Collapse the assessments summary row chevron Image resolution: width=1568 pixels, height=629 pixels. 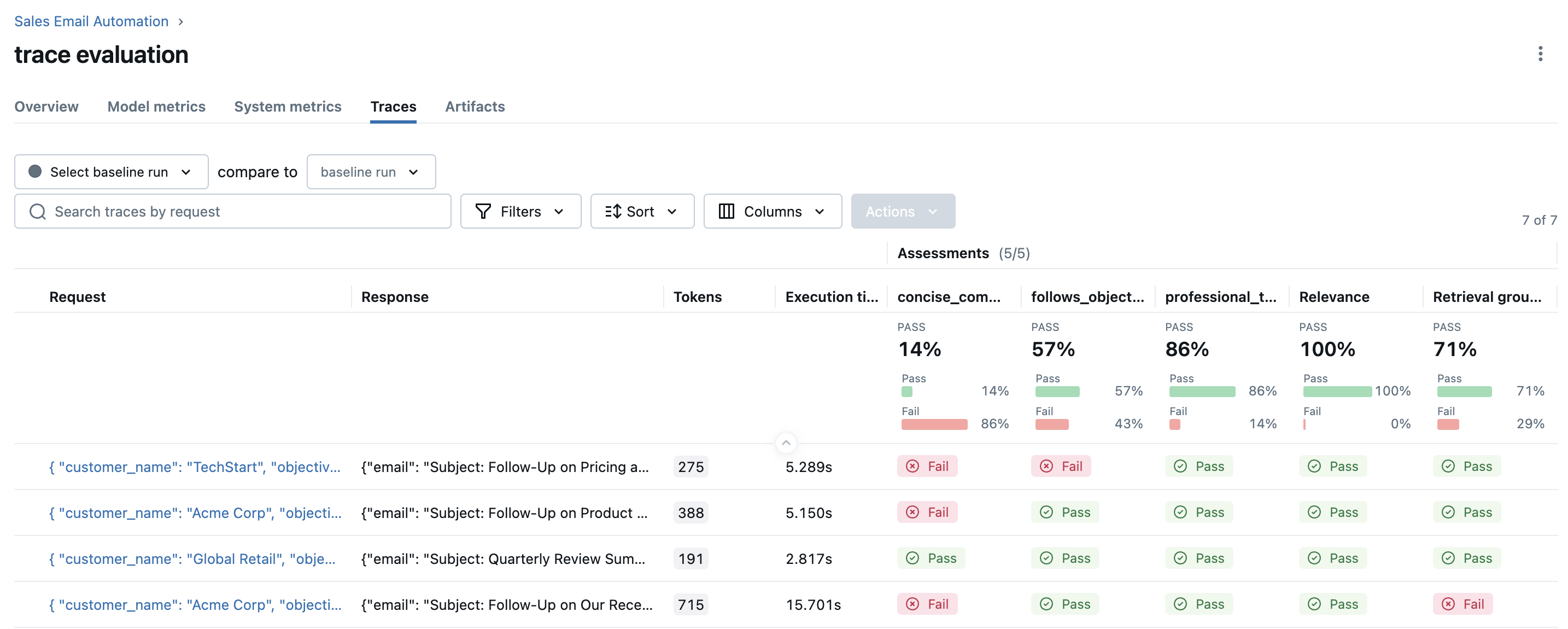(x=785, y=442)
